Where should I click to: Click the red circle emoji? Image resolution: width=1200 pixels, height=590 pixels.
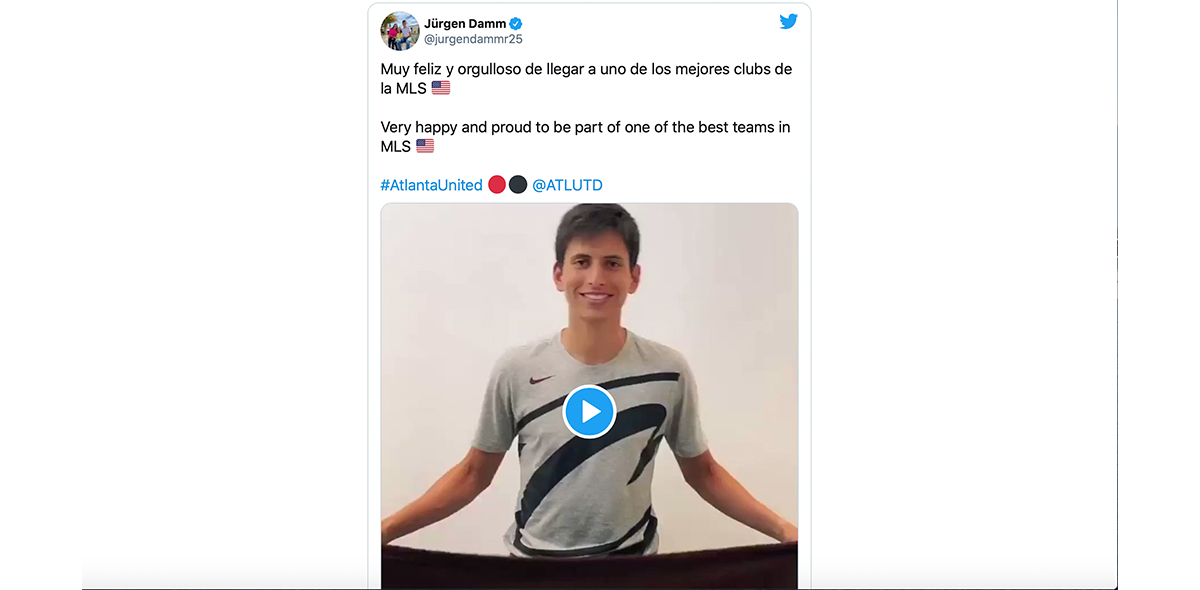(x=497, y=185)
